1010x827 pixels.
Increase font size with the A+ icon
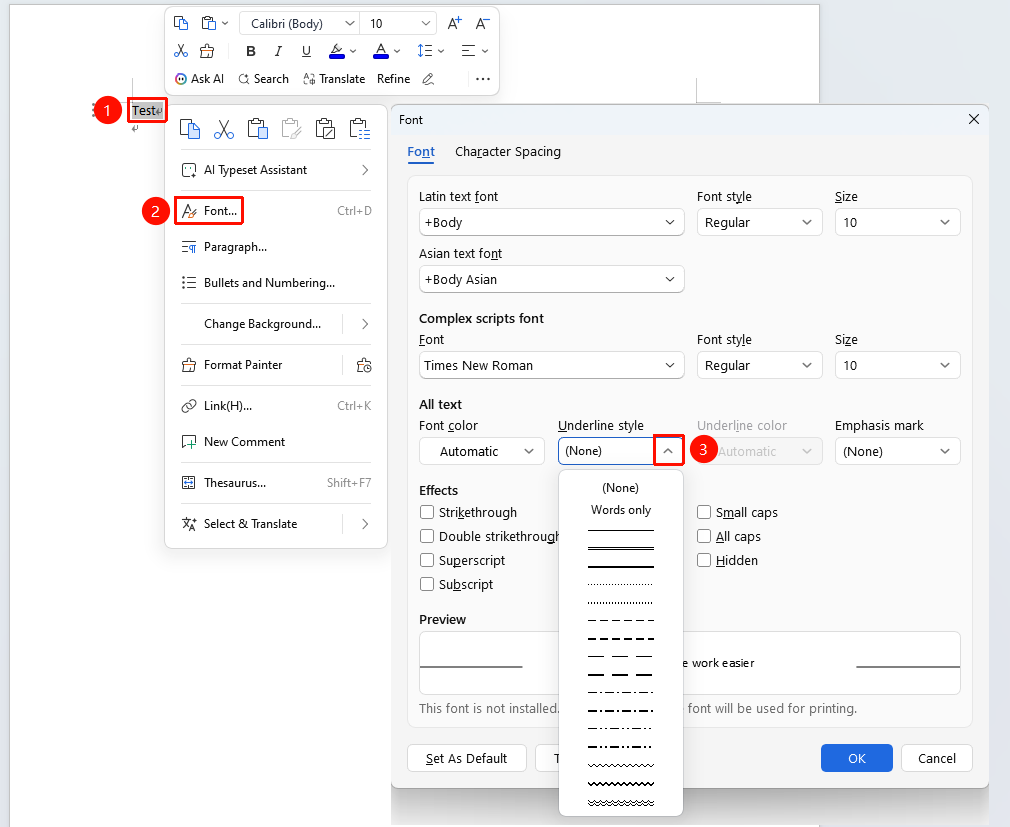454,23
